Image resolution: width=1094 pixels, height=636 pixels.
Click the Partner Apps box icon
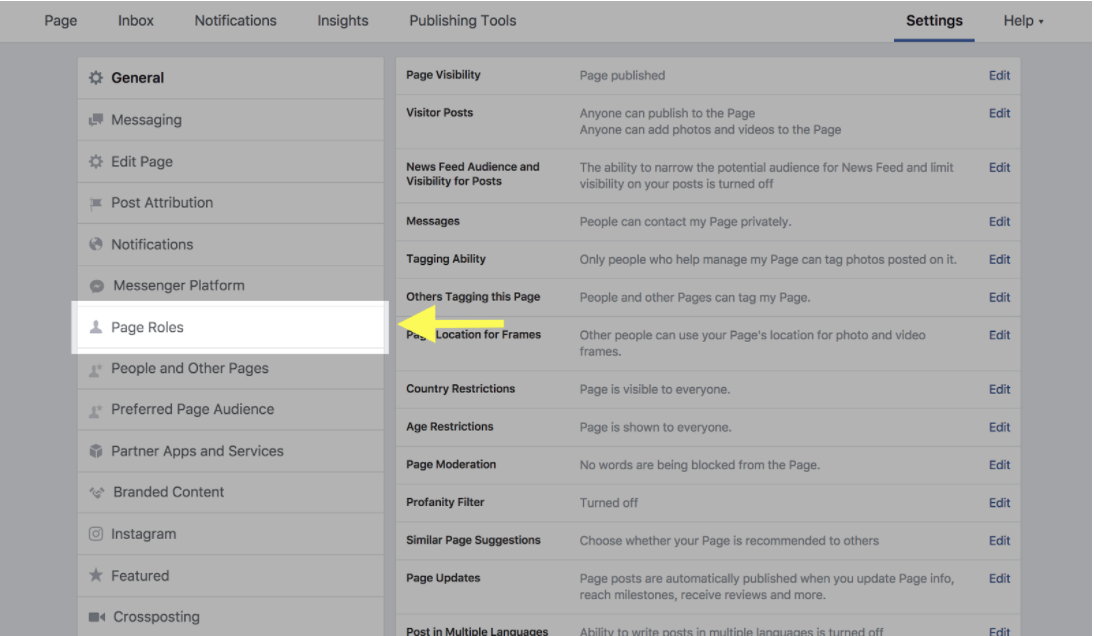tap(96, 451)
